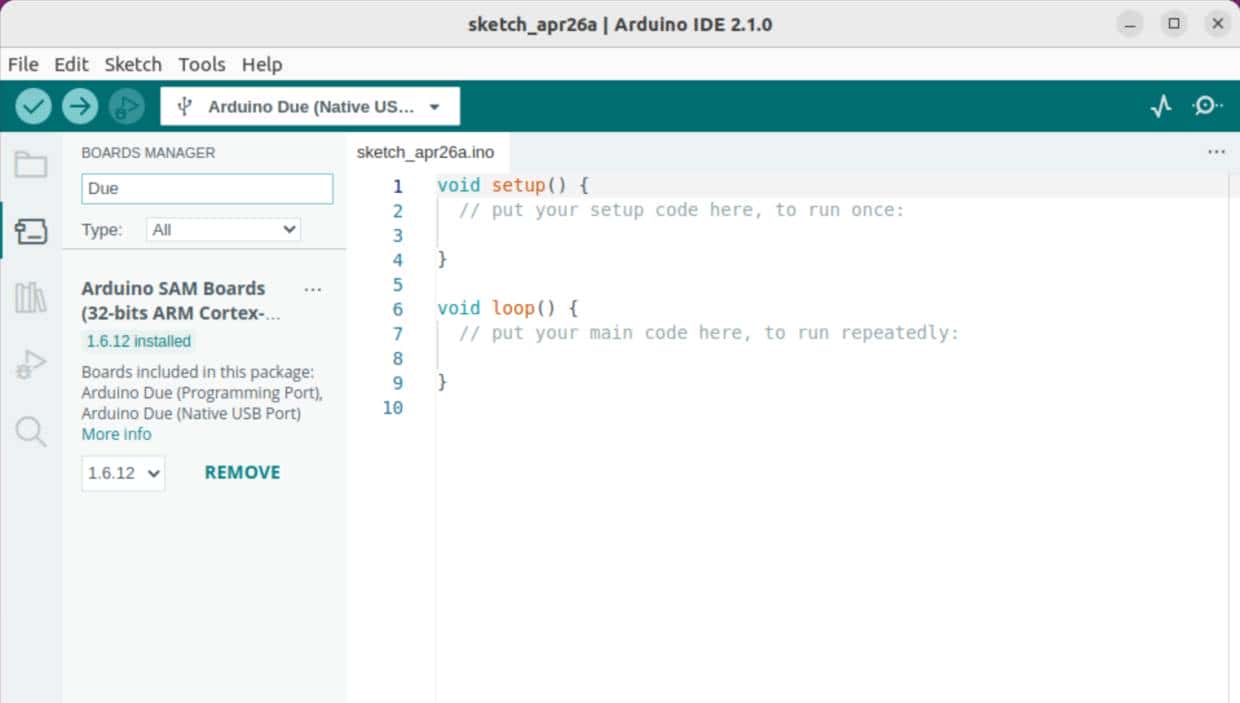
Task: Click the Arduino SAM Boards options ellipsis
Action: coord(313,289)
